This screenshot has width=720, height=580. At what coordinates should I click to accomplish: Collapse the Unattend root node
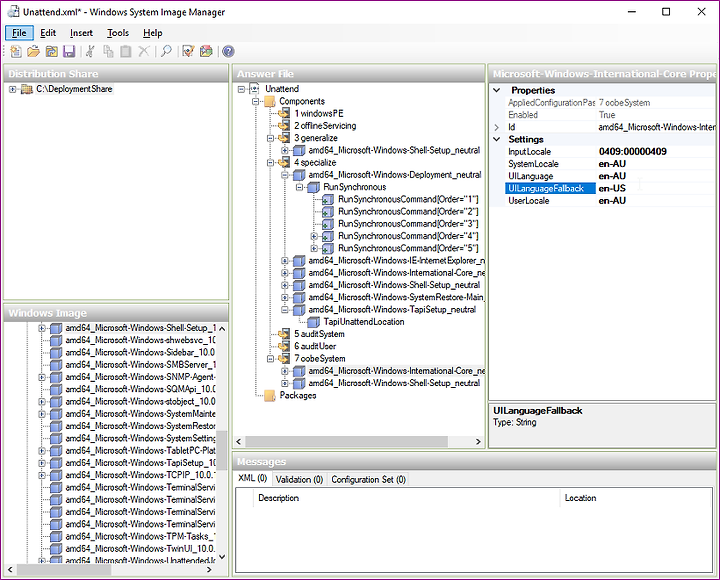point(241,89)
